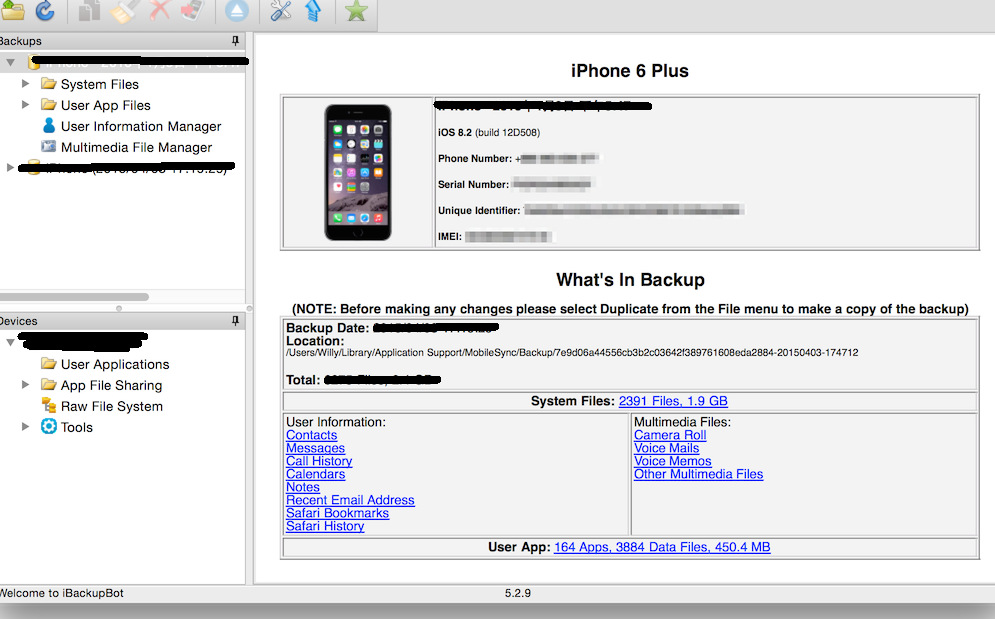Click the App File Sharing folder icon
The width and height of the screenshot is (995, 619).
coord(49,385)
